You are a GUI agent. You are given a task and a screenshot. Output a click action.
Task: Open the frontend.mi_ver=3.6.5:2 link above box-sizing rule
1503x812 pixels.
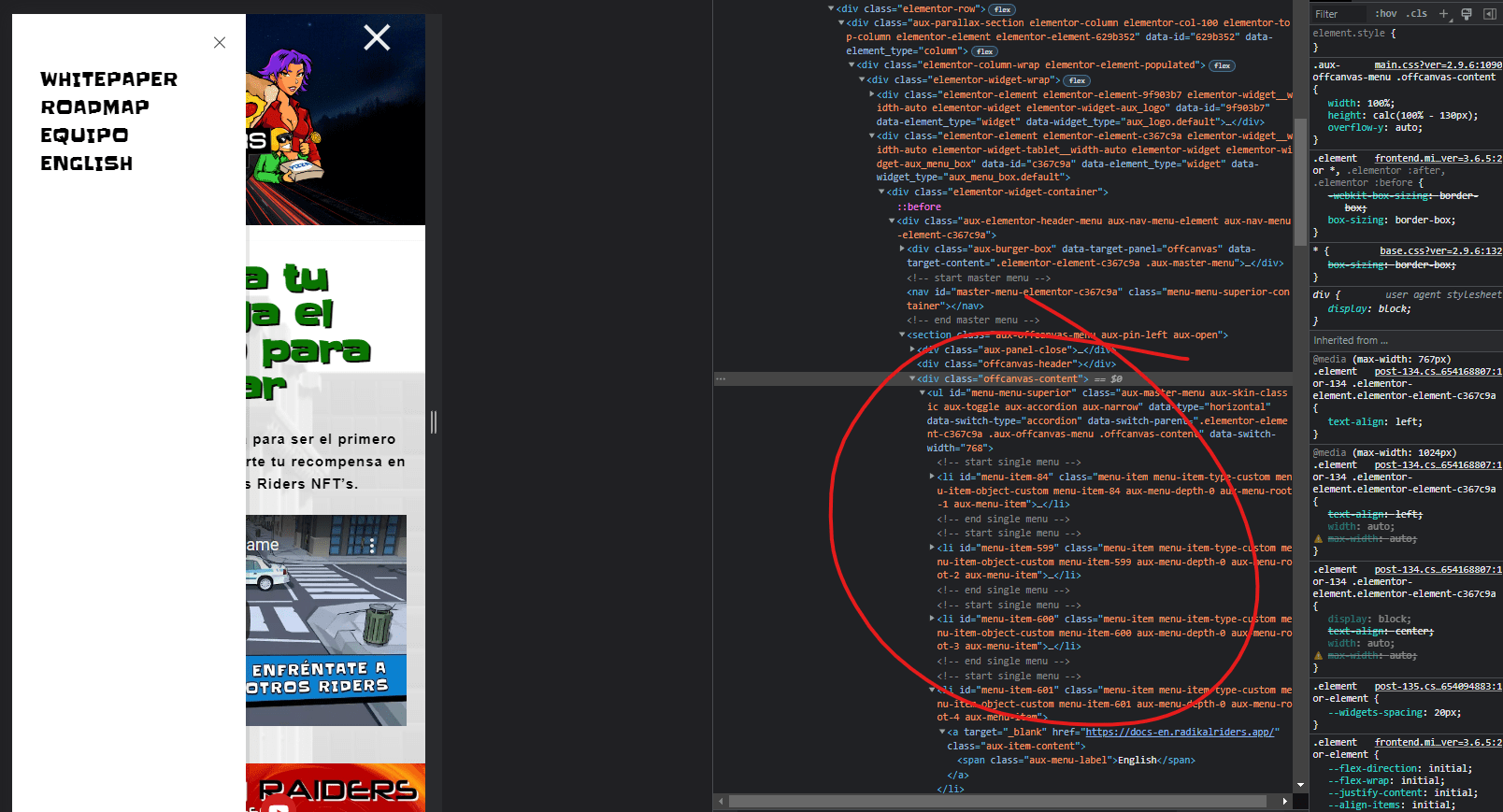click(1438, 159)
